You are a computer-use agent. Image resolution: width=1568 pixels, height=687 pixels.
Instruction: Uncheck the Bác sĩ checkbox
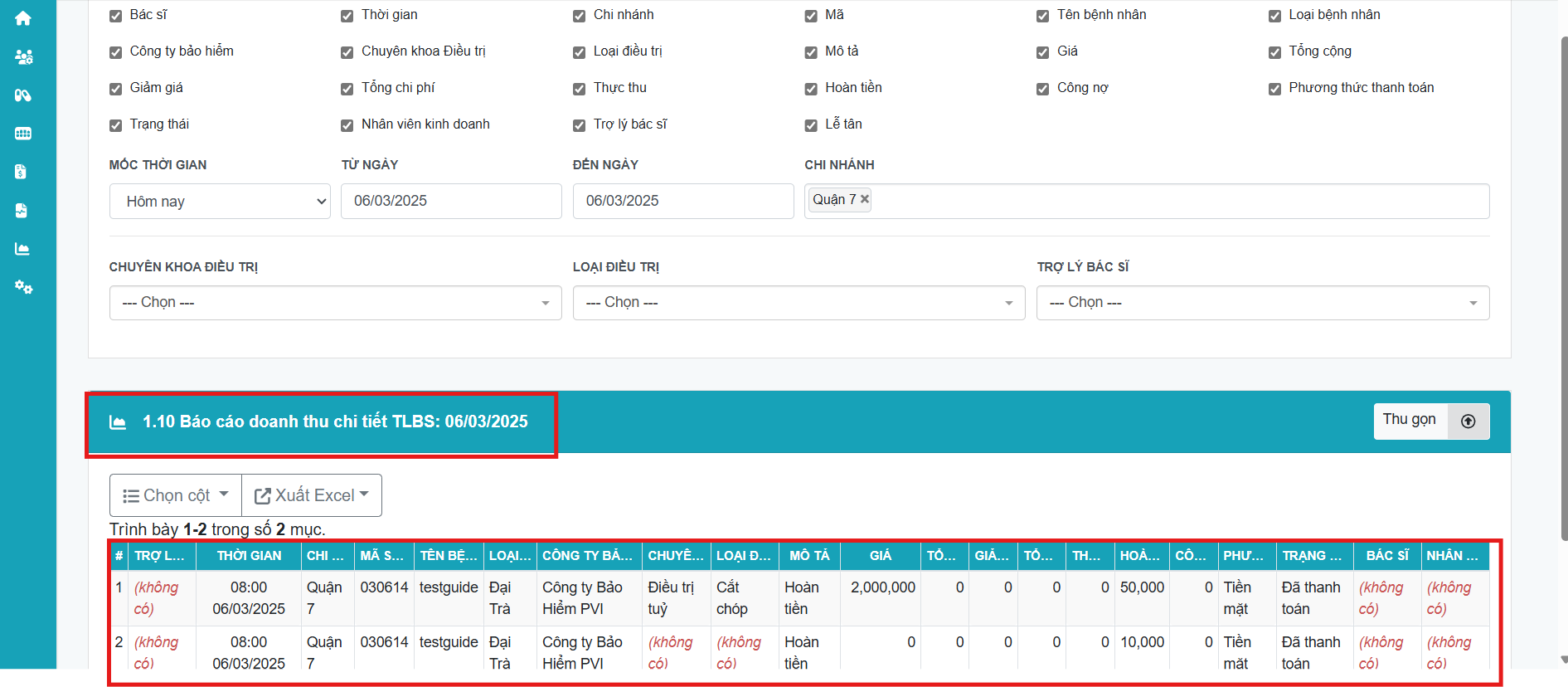click(x=116, y=16)
